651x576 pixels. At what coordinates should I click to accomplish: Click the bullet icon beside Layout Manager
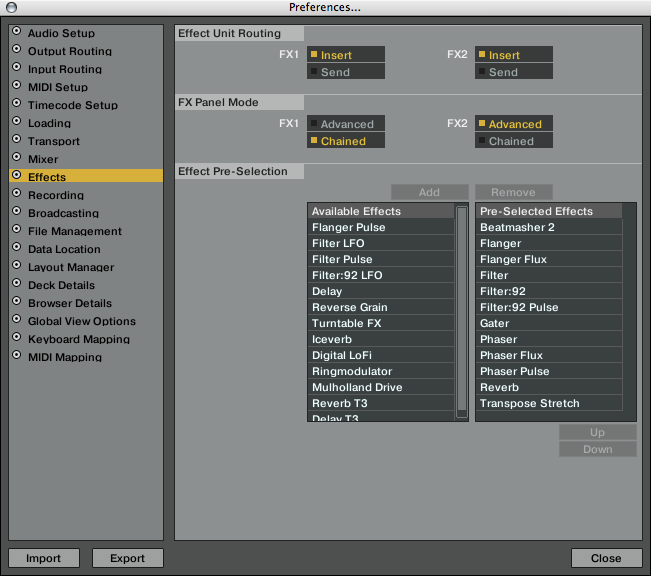click(16, 266)
